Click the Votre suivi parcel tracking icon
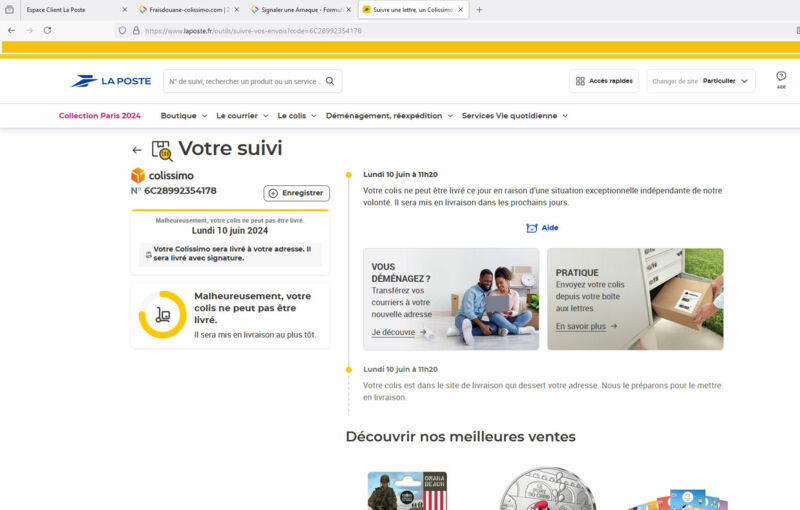Screen dimensions: 800x510 162,150
